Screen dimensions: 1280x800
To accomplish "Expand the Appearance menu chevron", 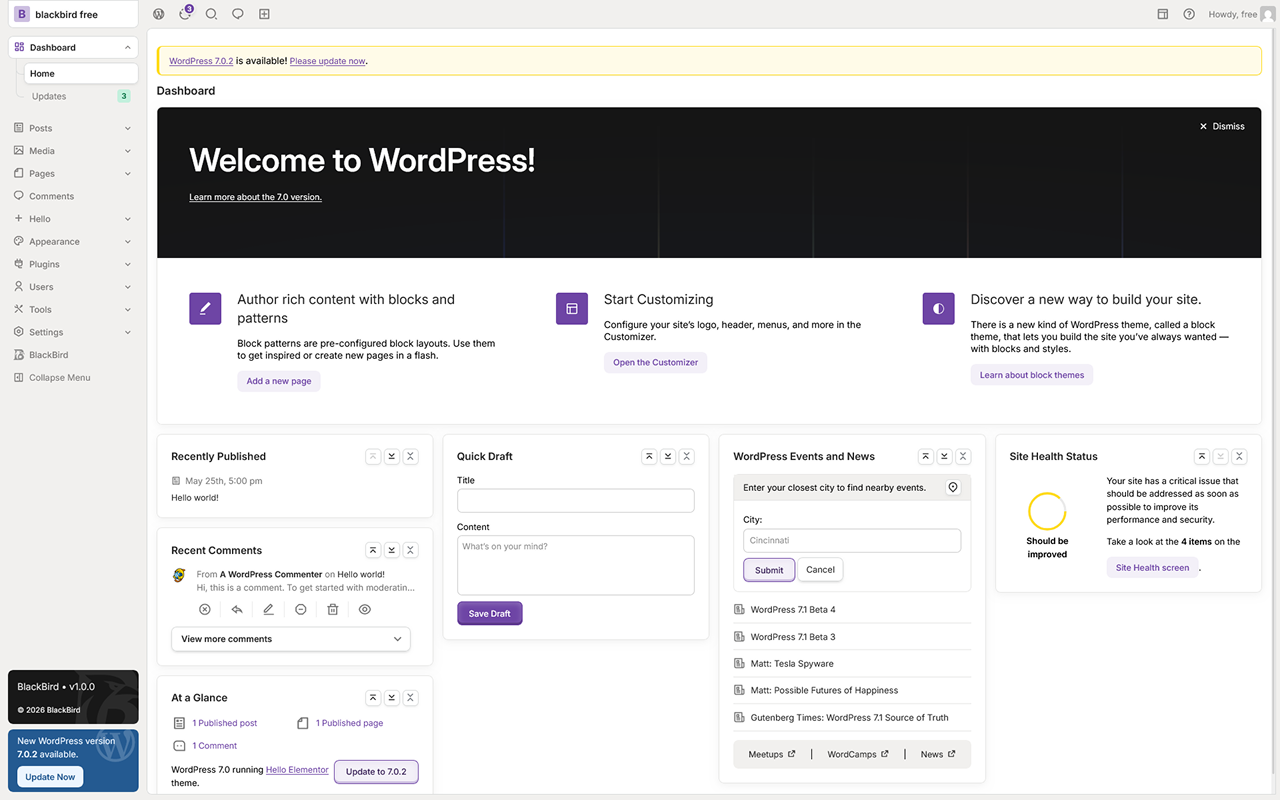I will pos(128,242).
